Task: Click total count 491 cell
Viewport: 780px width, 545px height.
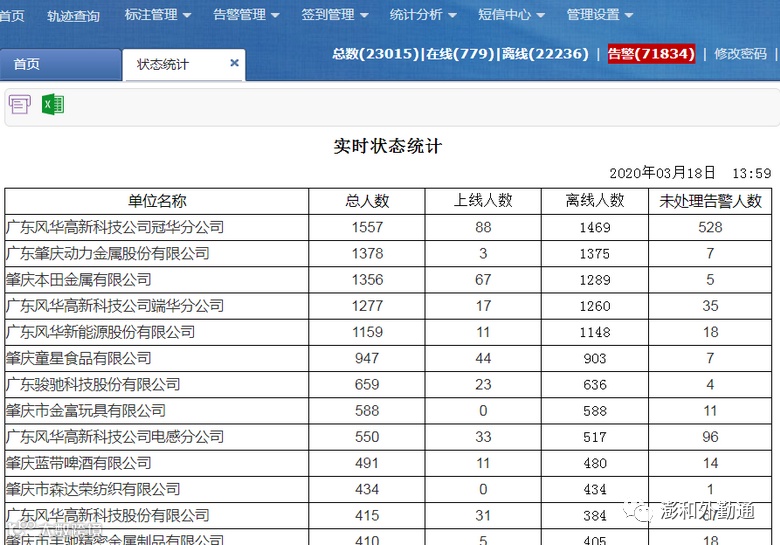Action: 367,463
